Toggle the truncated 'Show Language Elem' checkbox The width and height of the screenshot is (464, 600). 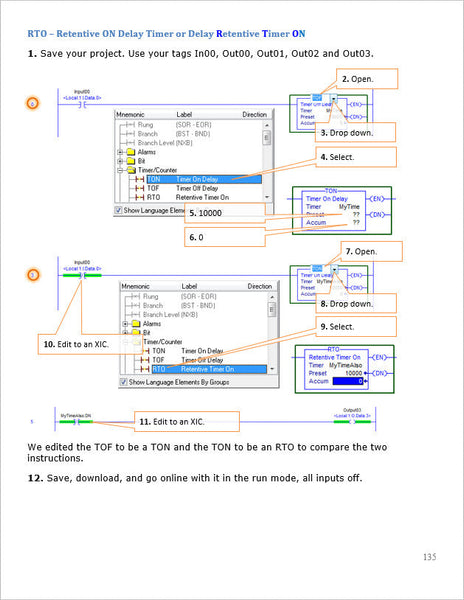[119, 210]
